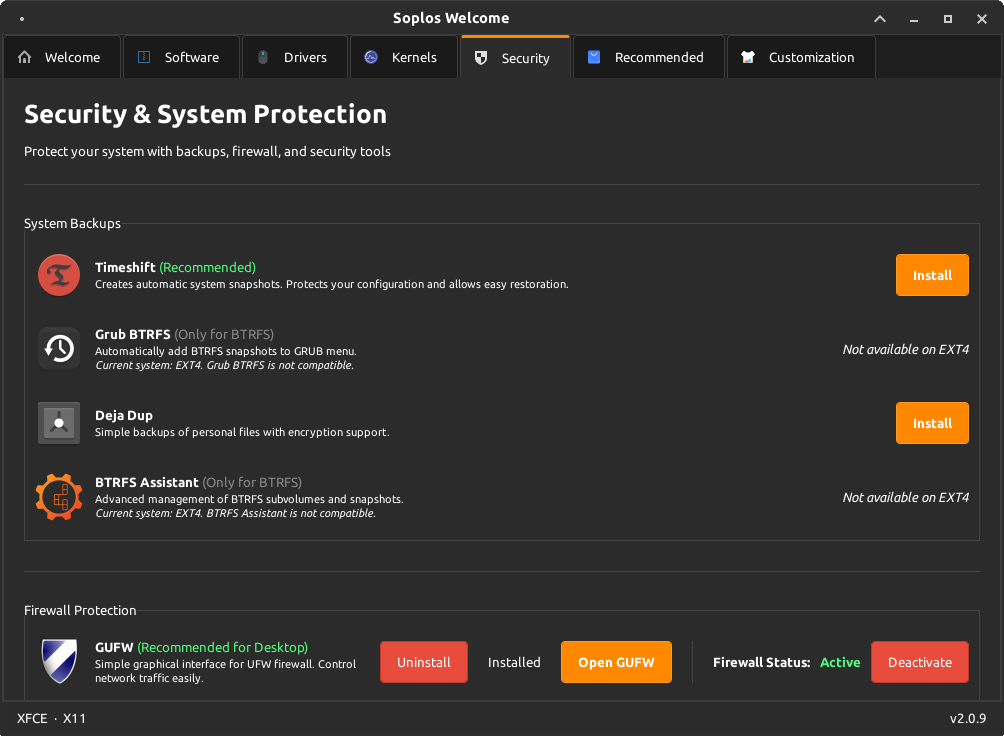Viewport: 1004px width, 736px height.
Task: Click the 'Grub BTRFS (Only for BTRFS)' title
Action: point(184,334)
